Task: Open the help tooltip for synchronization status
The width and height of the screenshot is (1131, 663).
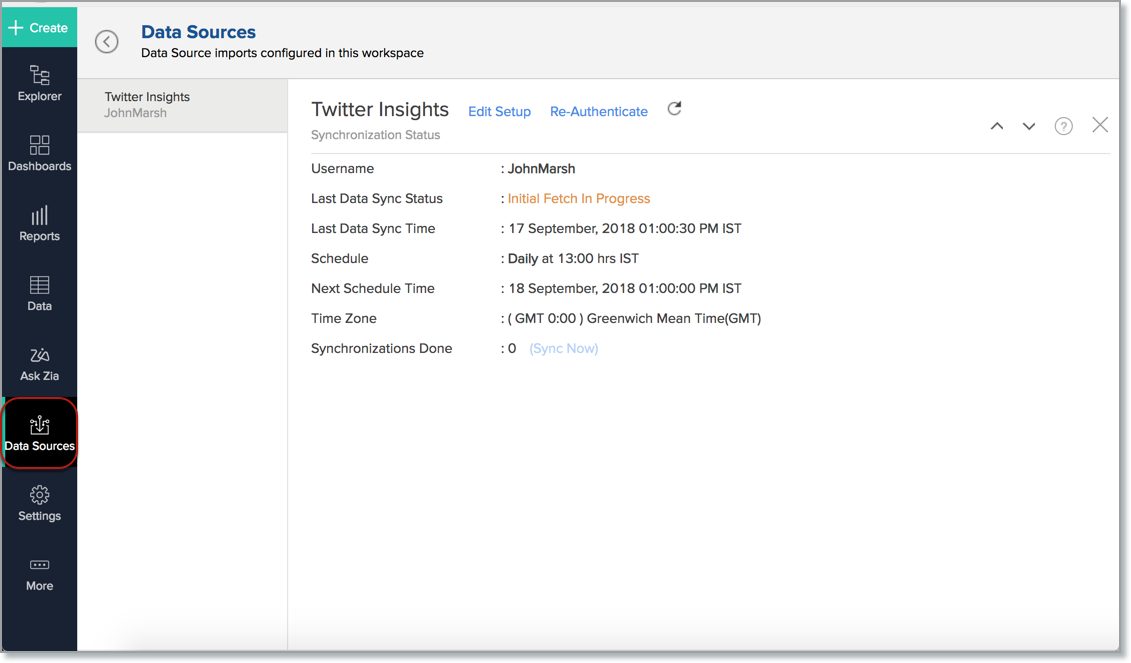Action: point(1063,125)
